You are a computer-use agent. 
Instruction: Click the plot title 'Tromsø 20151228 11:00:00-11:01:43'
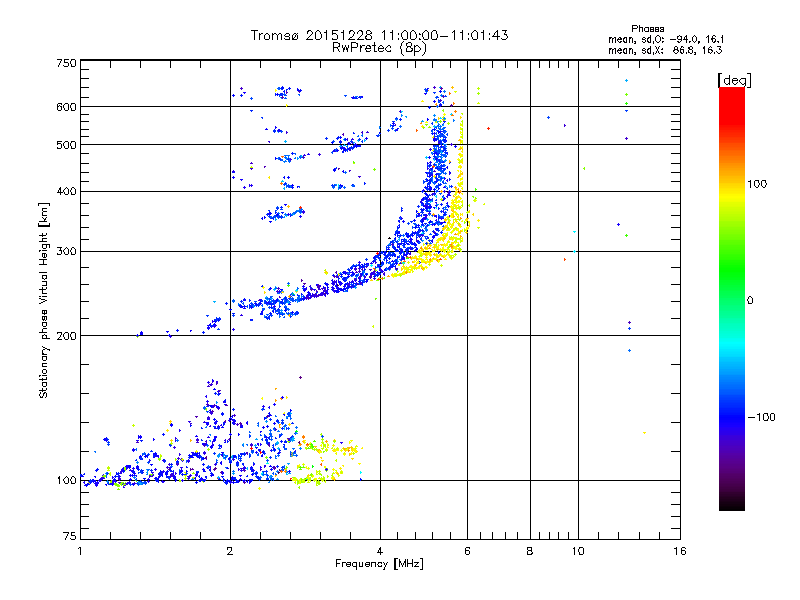(379, 35)
